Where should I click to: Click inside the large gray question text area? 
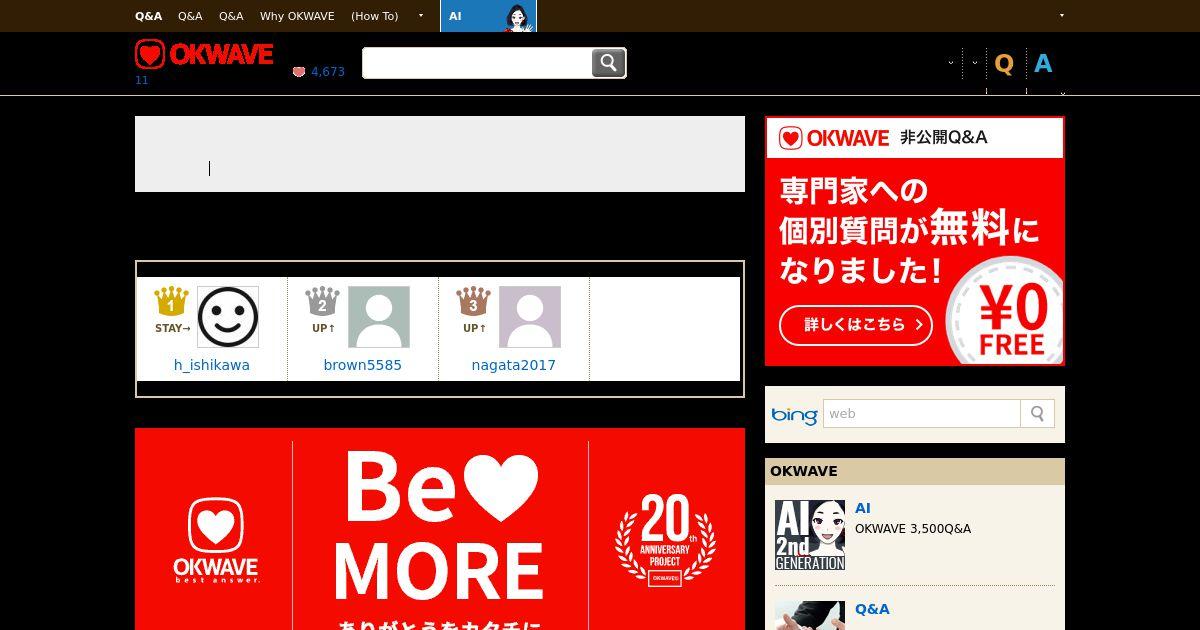(440, 154)
